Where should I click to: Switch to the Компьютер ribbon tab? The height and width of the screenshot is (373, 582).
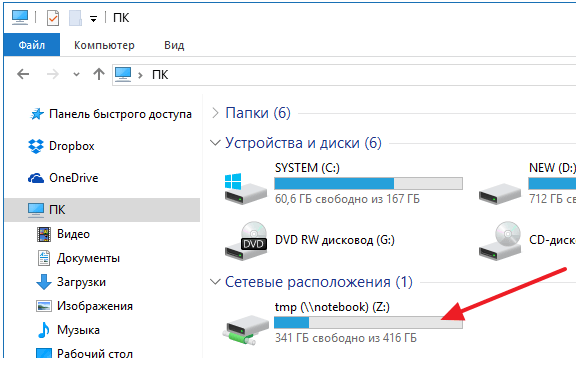coord(104,45)
